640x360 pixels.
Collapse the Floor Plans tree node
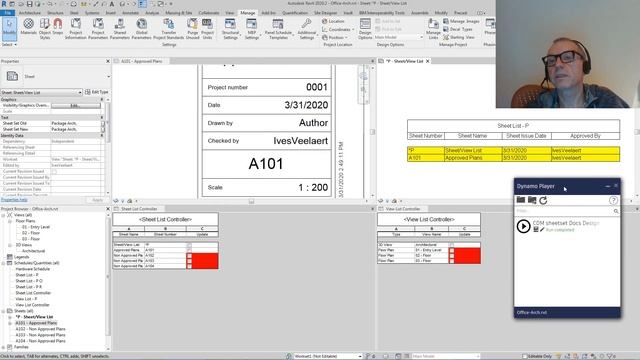pyautogui.click(x=10, y=221)
